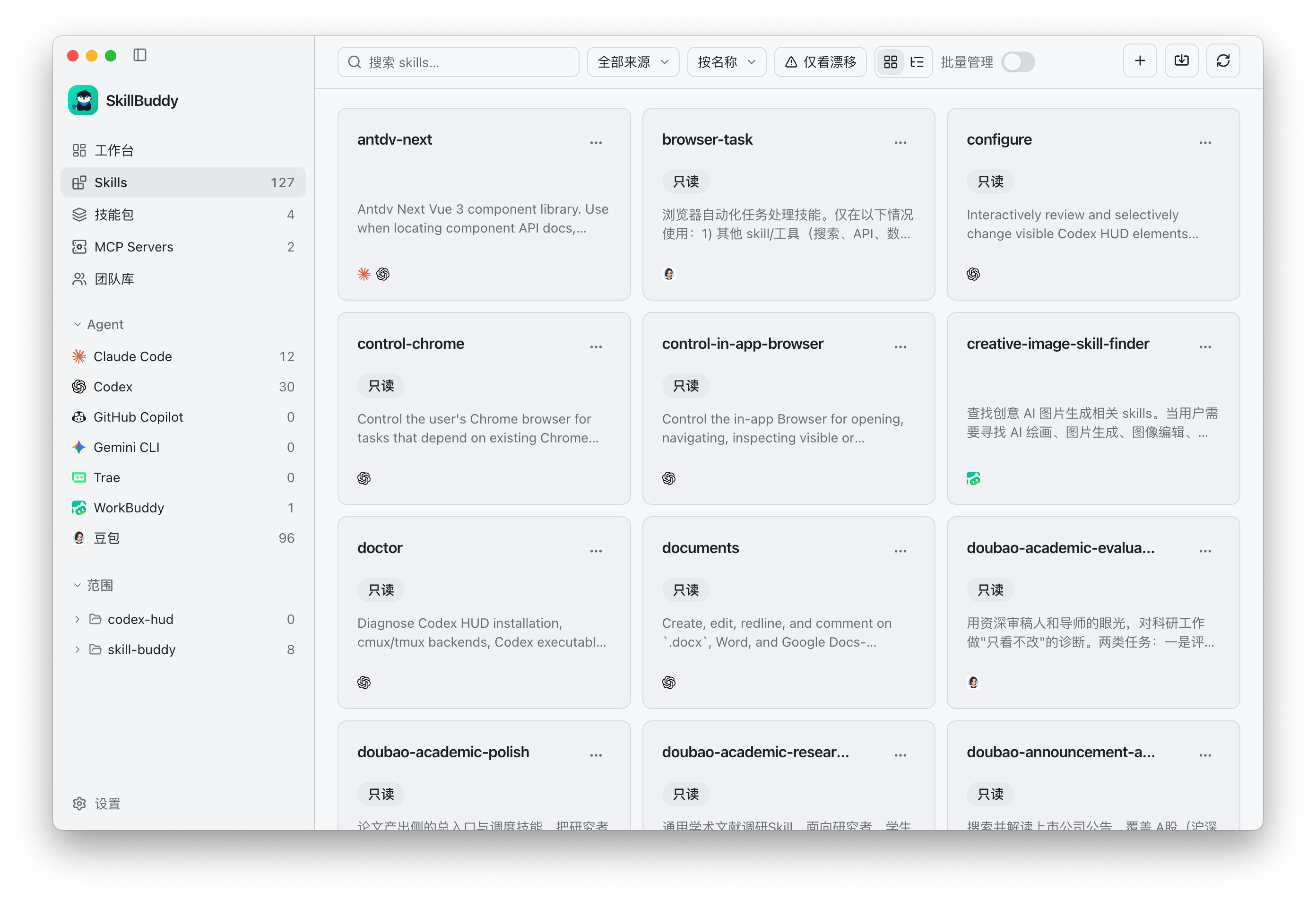Screen dimensions: 1316x900
Task: Click Codex icon on antdv-next card
Action: coord(383,274)
